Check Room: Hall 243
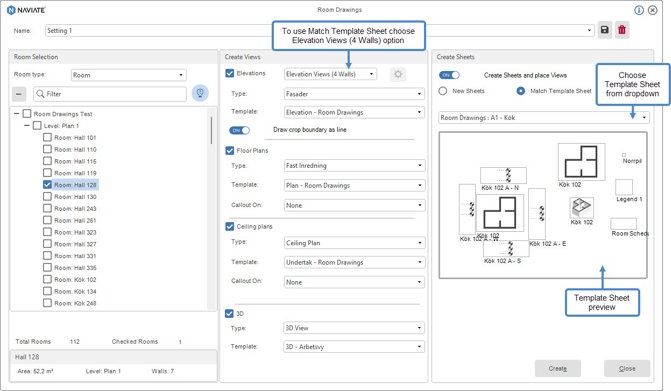 click(48, 208)
